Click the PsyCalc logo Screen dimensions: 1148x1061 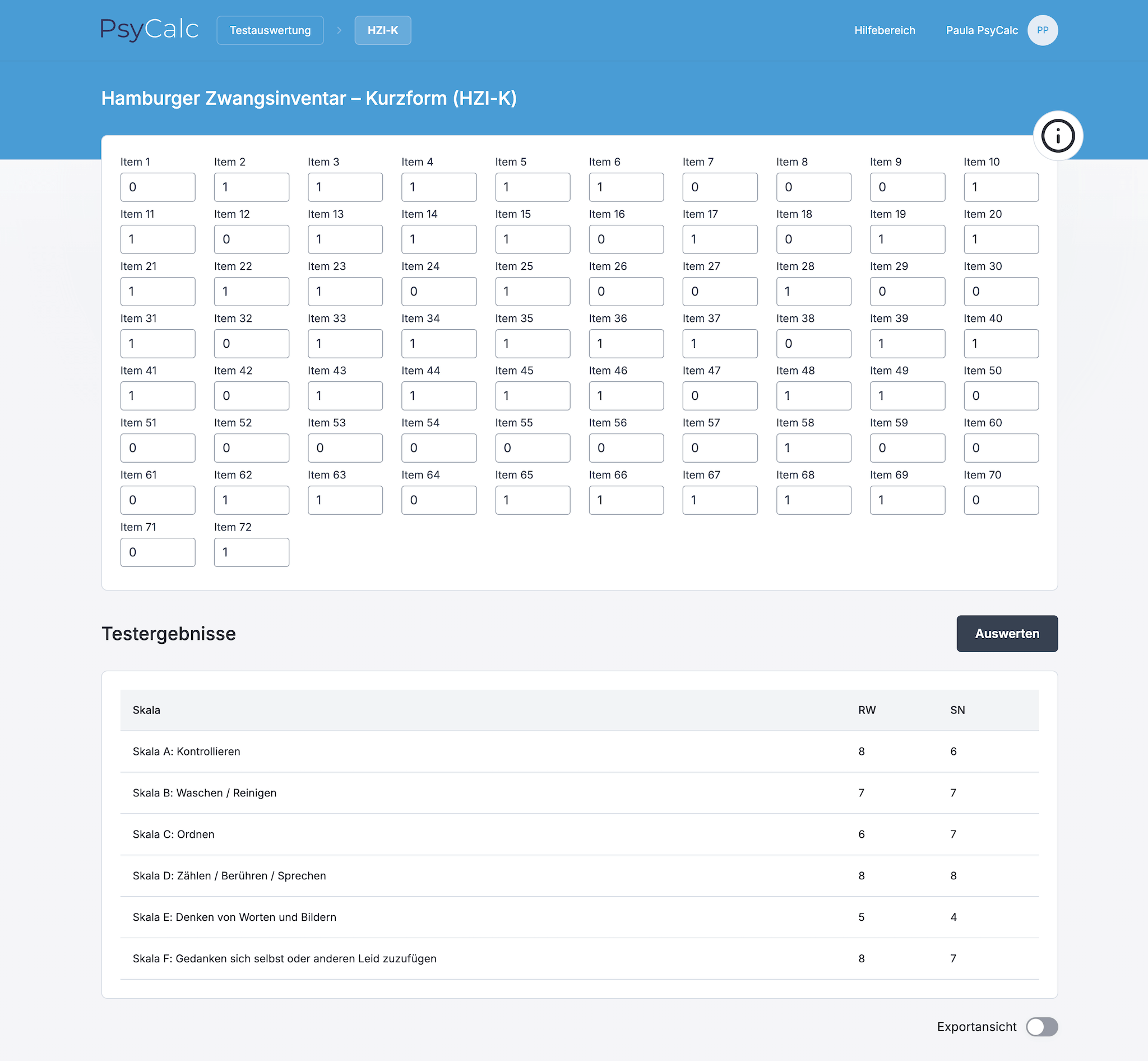[x=149, y=29]
